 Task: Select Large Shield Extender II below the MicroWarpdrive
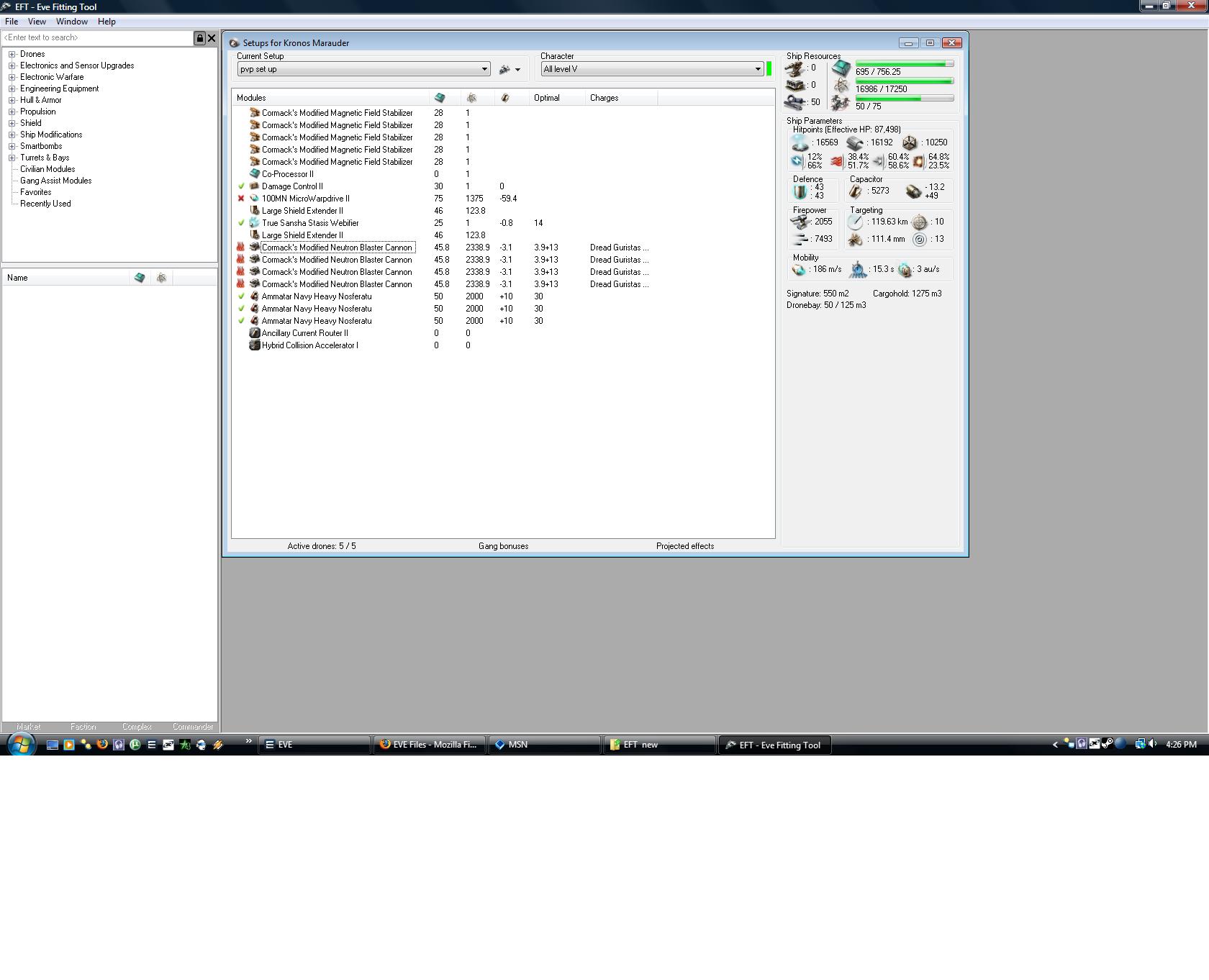tap(302, 211)
